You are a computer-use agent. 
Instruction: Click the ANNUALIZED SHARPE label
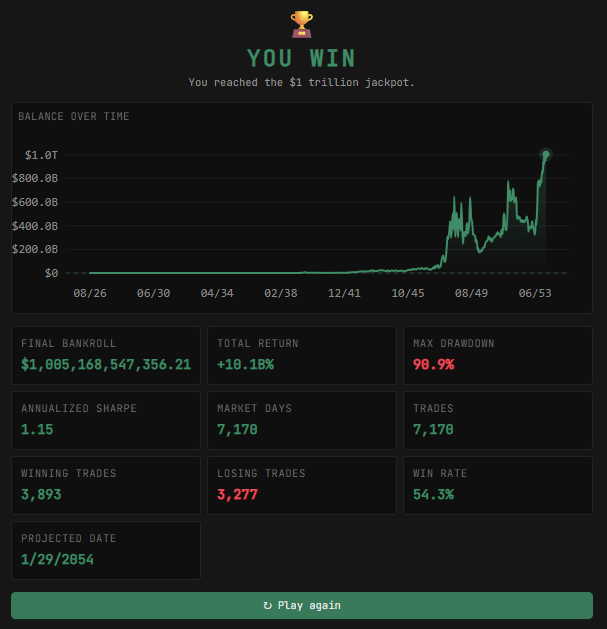(x=79, y=408)
